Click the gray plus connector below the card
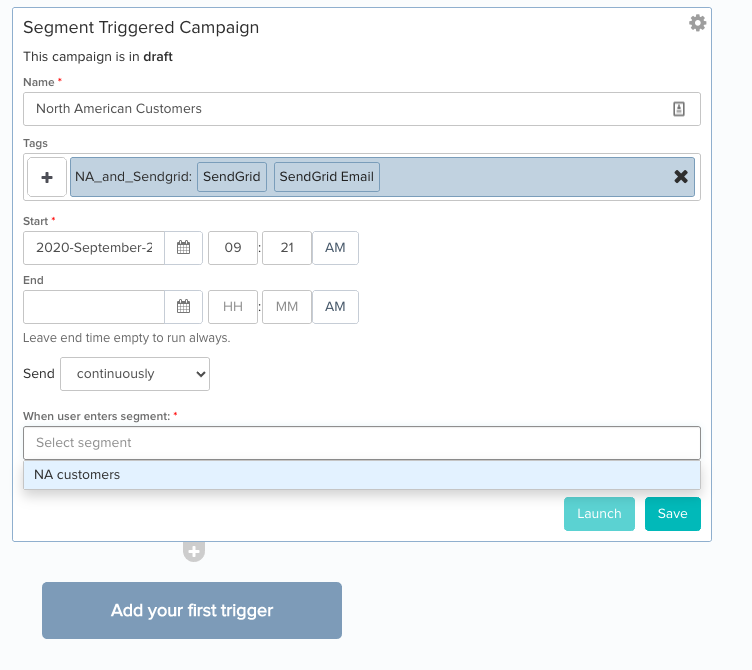This screenshot has width=752, height=670. pos(194,552)
